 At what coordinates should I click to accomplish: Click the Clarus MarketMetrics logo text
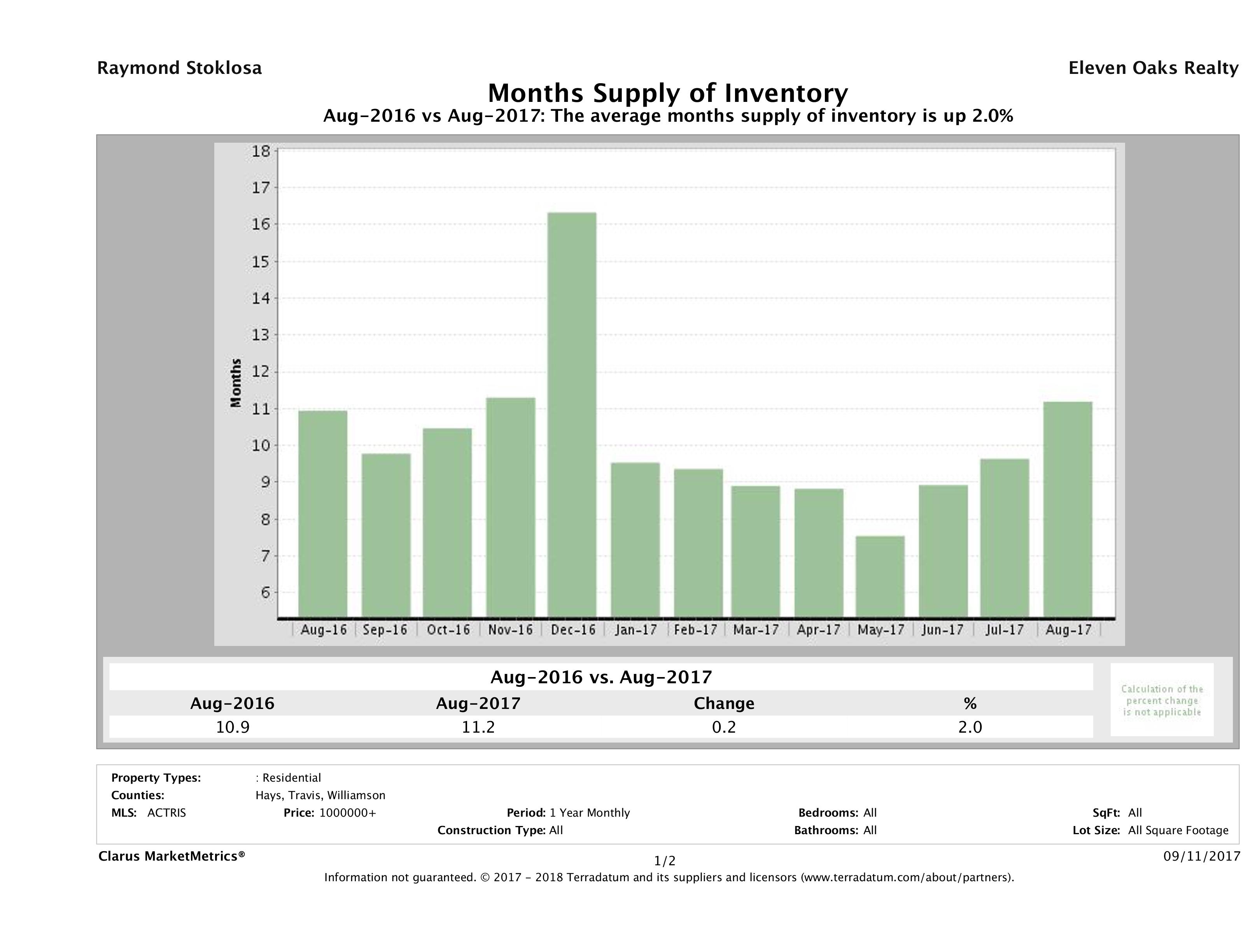click(x=172, y=856)
